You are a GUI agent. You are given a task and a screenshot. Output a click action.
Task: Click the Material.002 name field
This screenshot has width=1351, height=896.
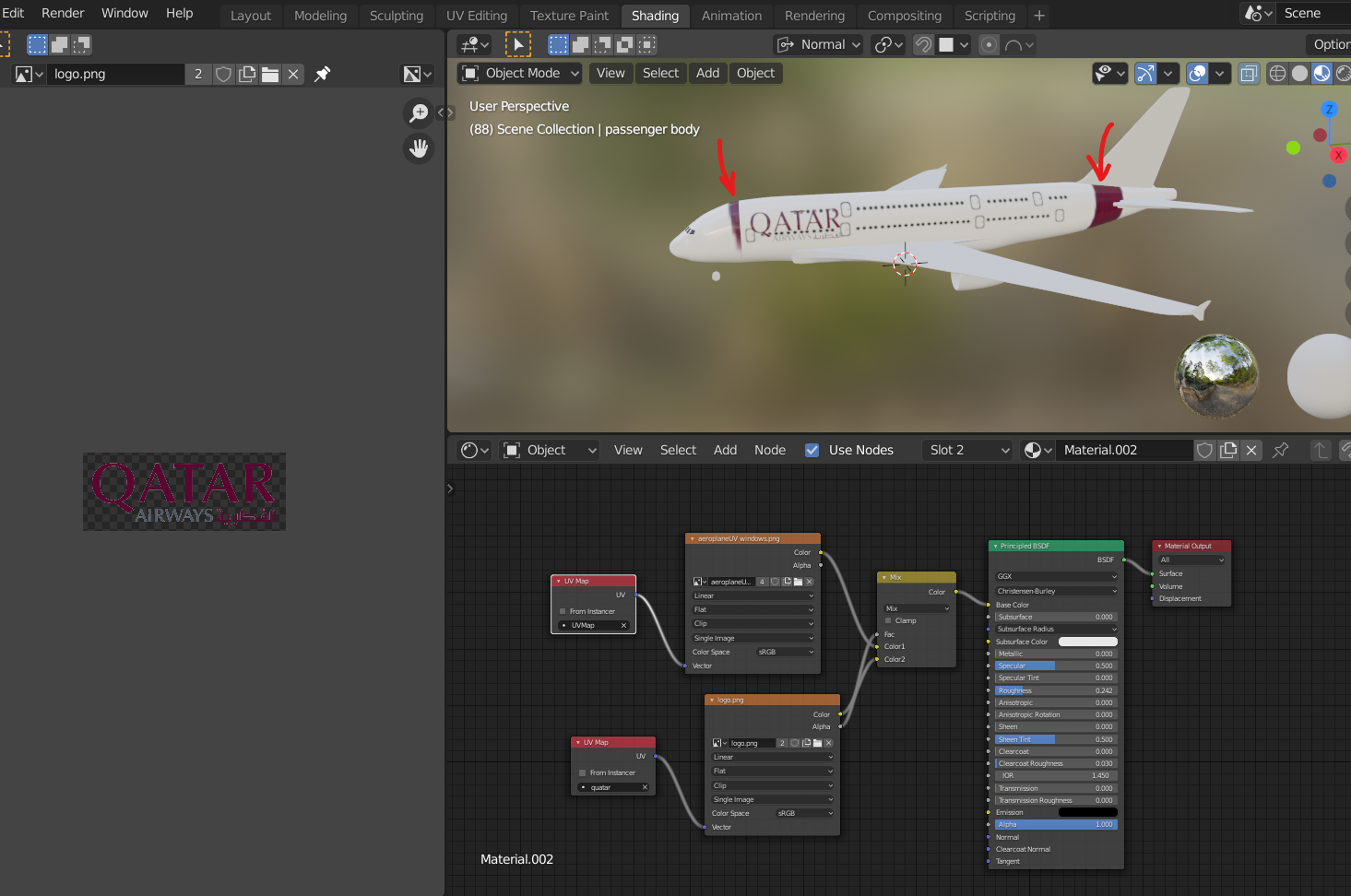tap(1123, 450)
